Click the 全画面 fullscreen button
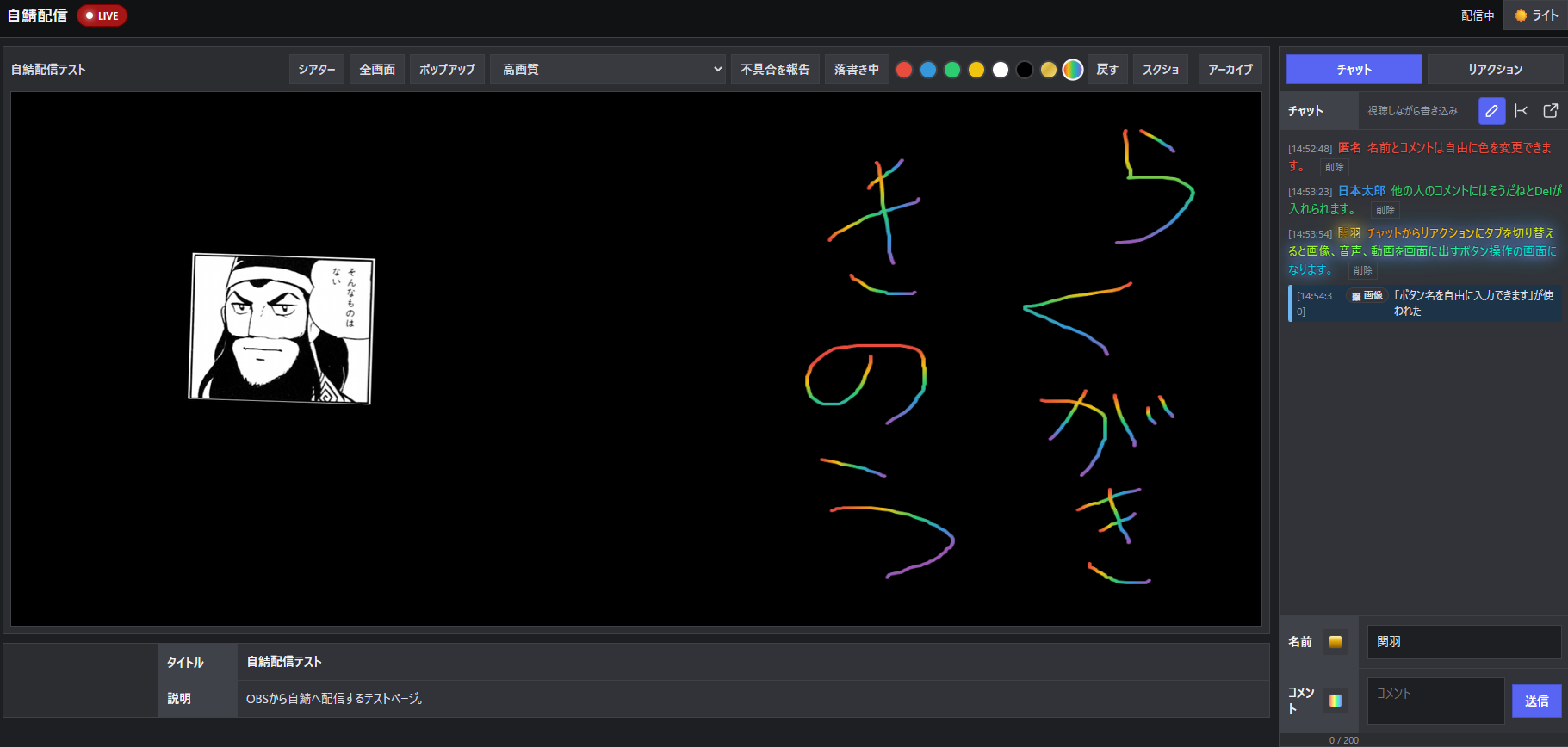The width and height of the screenshot is (1568, 747). click(377, 70)
